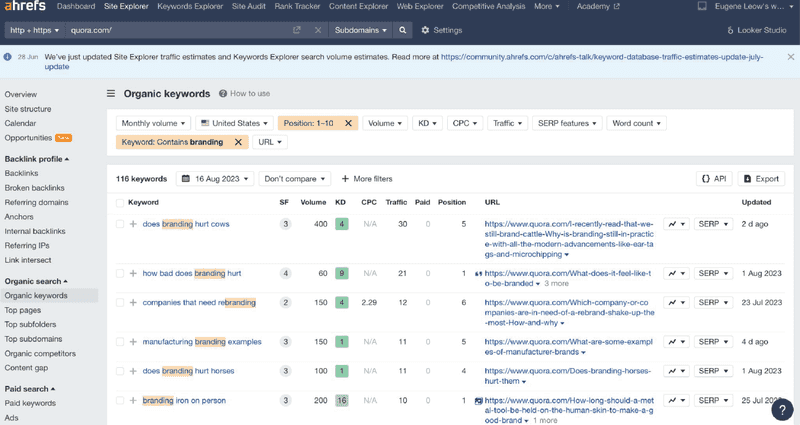Open the Monthly volume dropdown
The image size is (800, 425).
(153, 123)
